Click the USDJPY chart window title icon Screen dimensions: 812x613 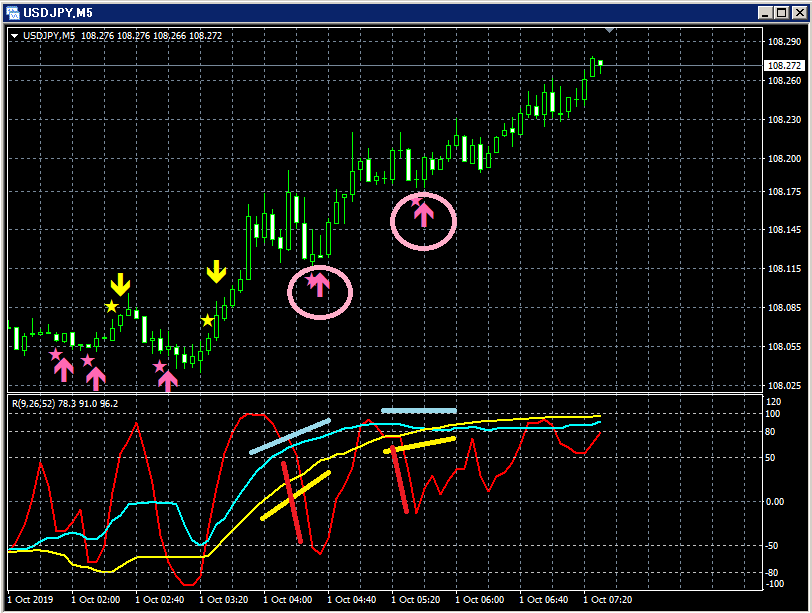click(x=12, y=12)
